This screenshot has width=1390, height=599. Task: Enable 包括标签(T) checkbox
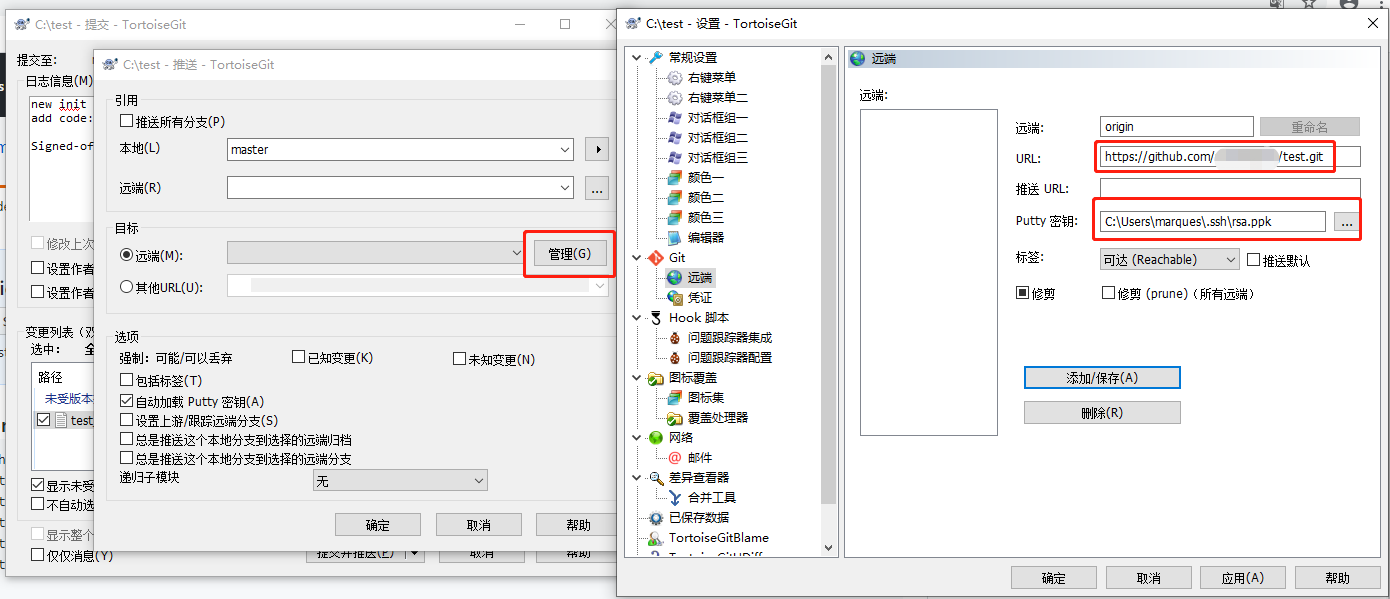126,380
